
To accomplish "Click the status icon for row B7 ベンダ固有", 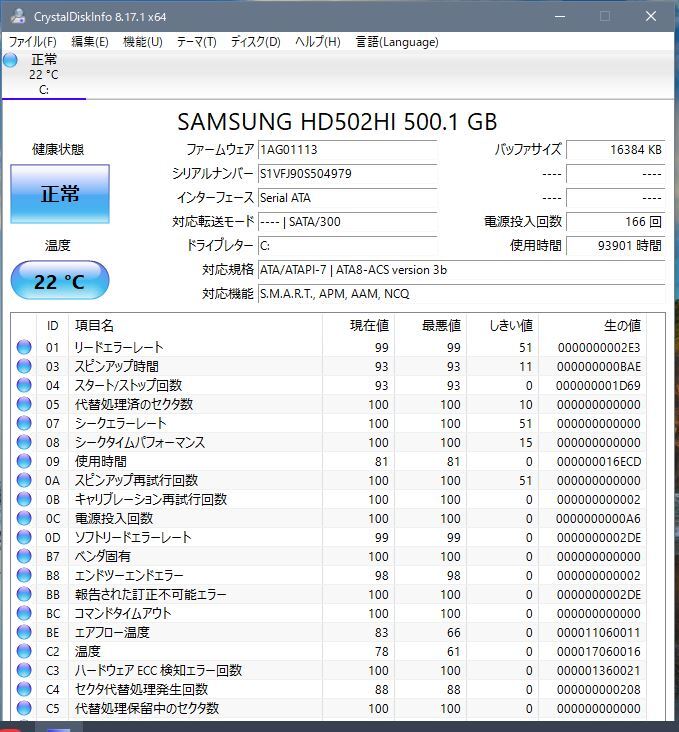I will point(24,556).
